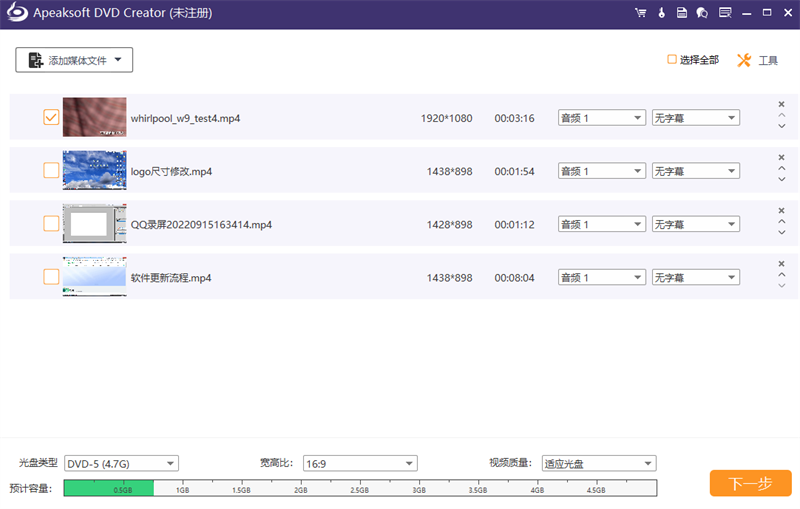The width and height of the screenshot is (800, 509).
Task: Click the file name whirlpool_w9_test4.mp4
Action: pyautogui.click(x=185, y=118)
